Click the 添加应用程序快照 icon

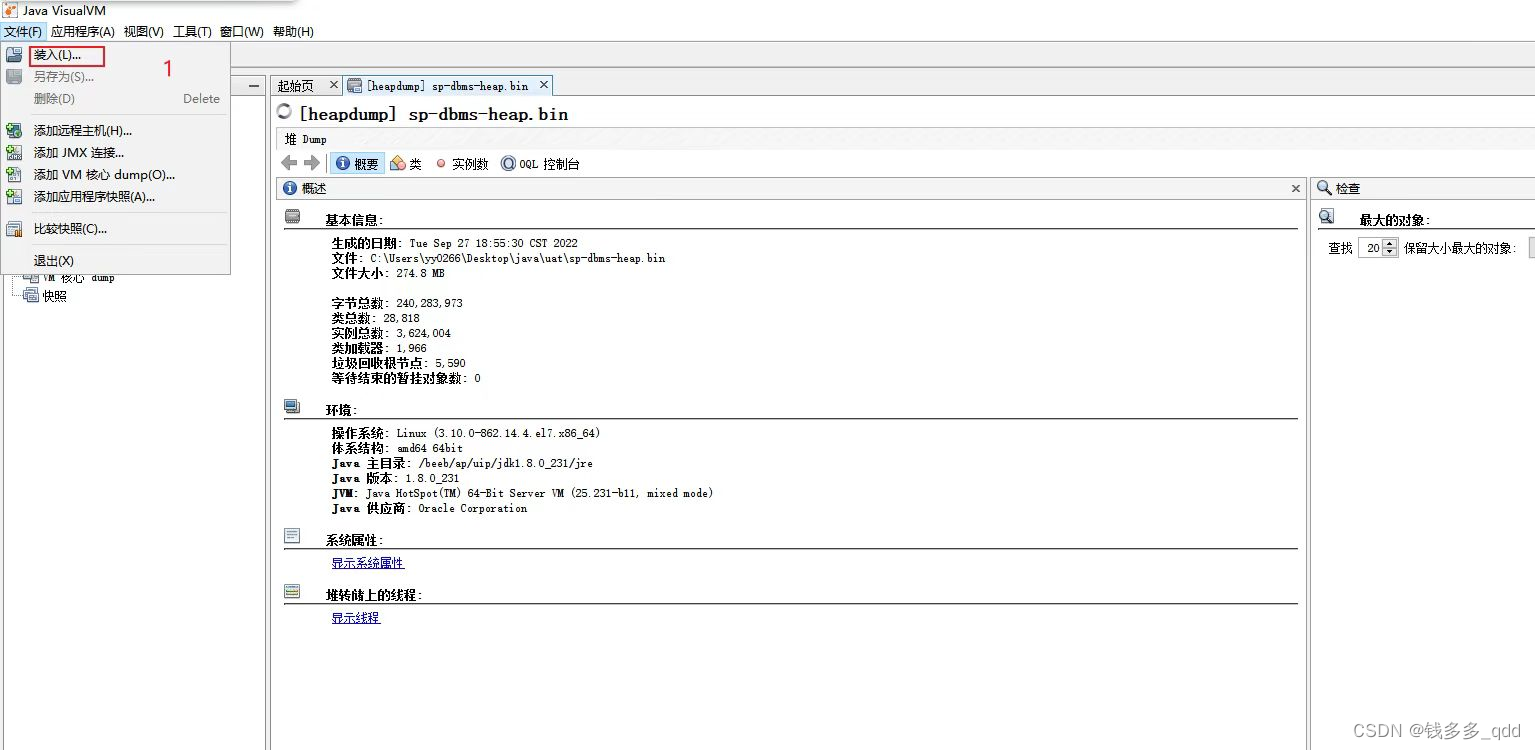pos(14,194)
